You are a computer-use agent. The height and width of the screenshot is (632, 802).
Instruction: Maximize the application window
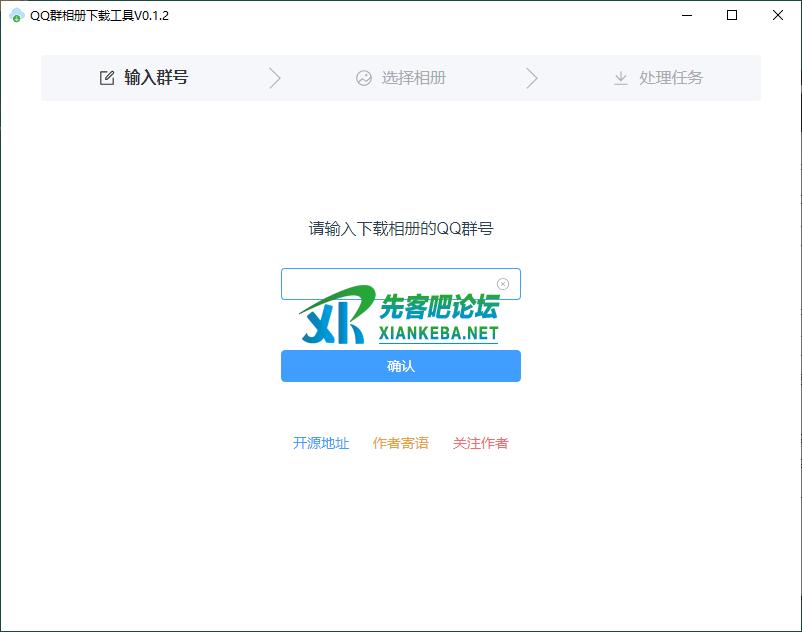click(x=732, y=15)
